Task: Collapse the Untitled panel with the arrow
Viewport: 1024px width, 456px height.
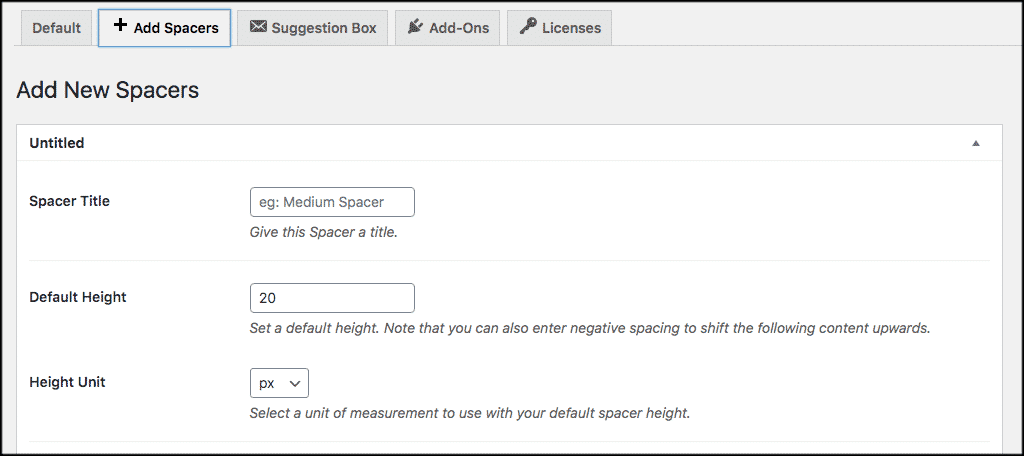Action: tap(975, 143)
